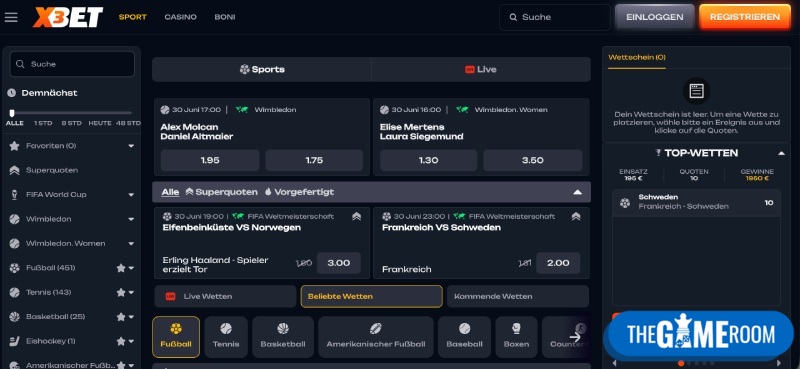The width and height of the screenshot is (800, 369).
Task: Expand the Basketball (25) dropdown arrow
Action: [x=131, y=317]
